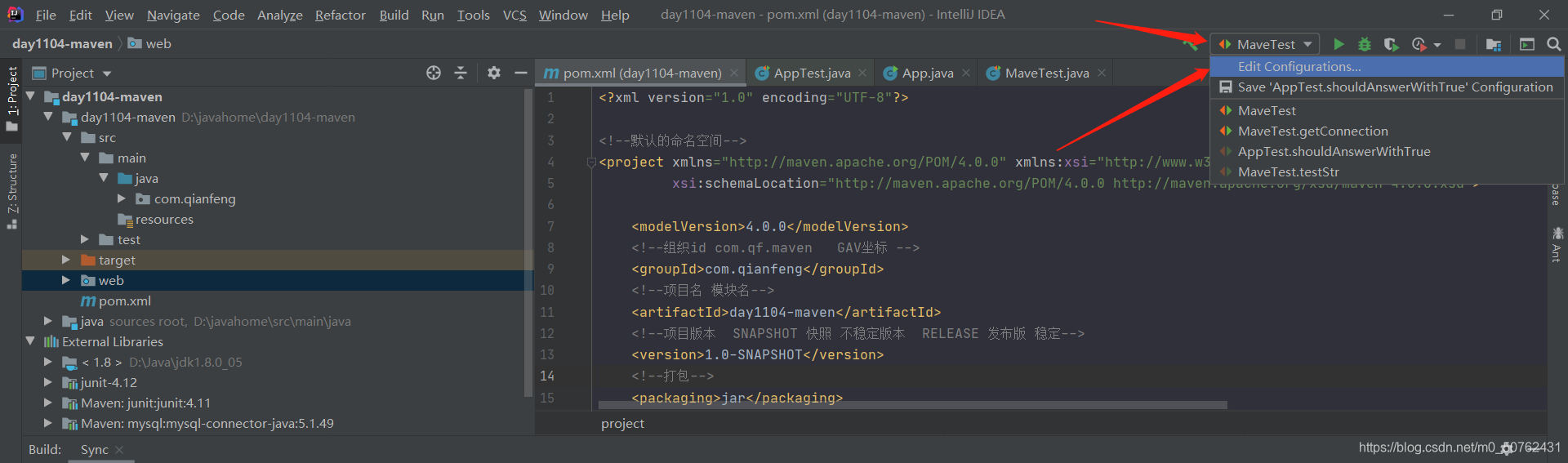Click the Project tree vertical scrollbar
The height and width of the screenshot is (463, 1568).
tap(528, 243)
